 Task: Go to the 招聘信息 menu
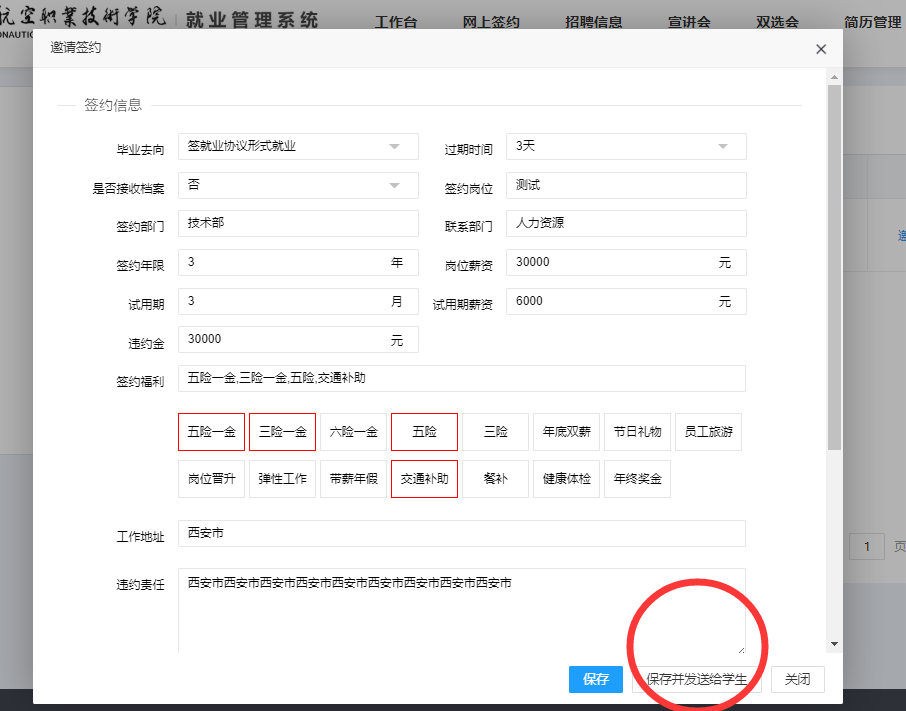pyautogui.click(x=594, y=22)
